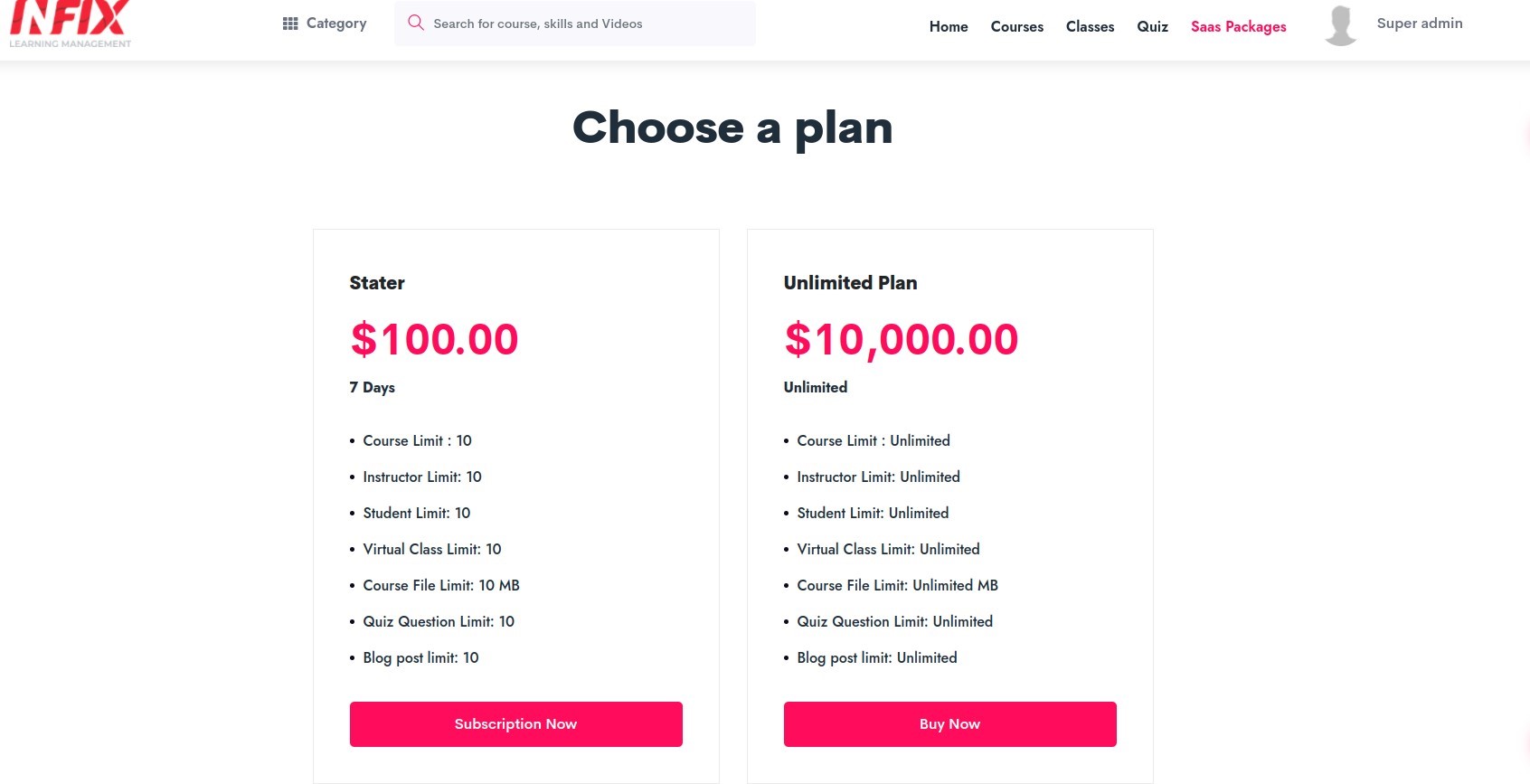The image size is (1530, 784).
Task: Navigate to Classes
Action: pyautogui.click(x=1090, y=27)
